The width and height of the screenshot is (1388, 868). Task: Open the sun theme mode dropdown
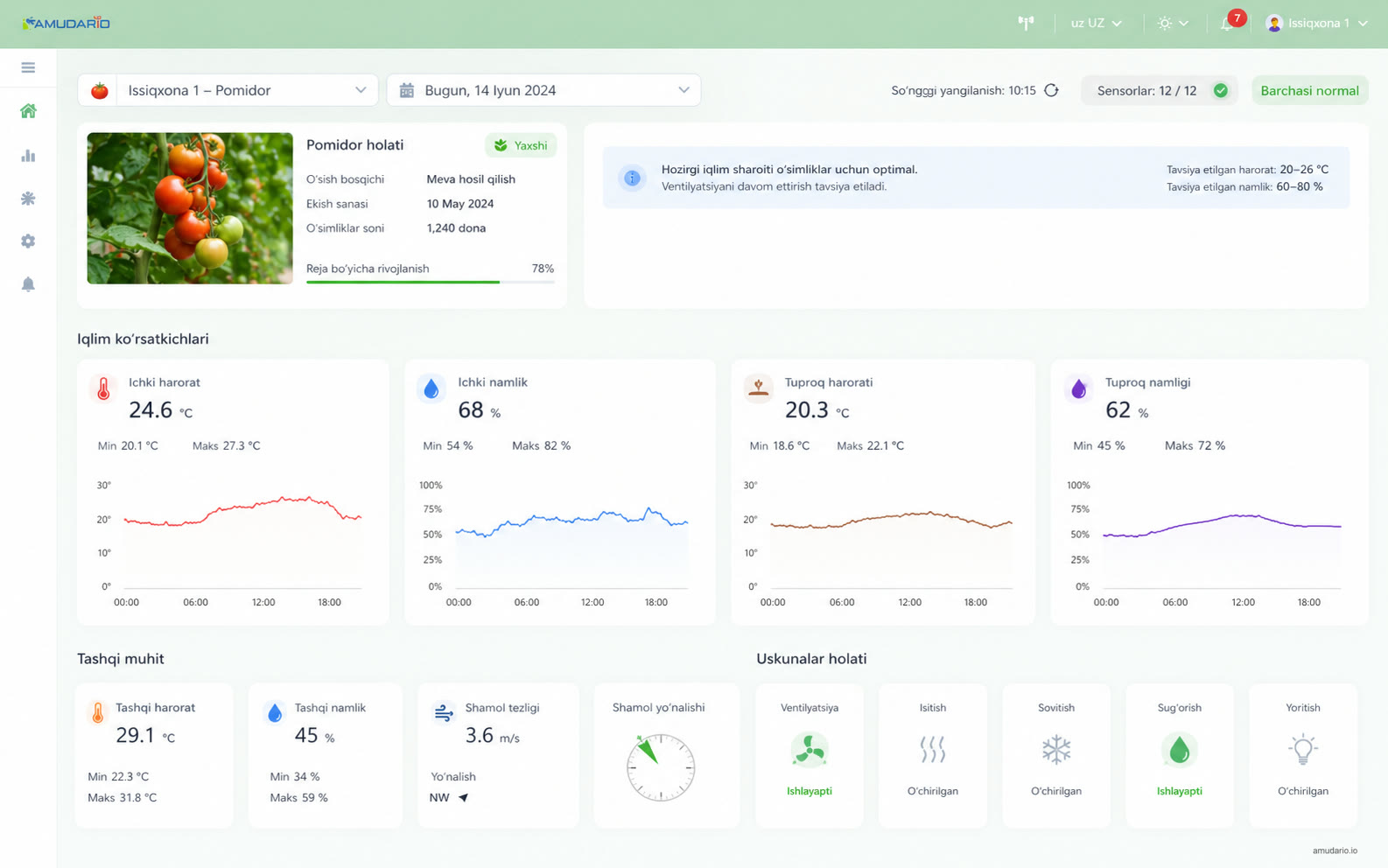(1173, 23)
